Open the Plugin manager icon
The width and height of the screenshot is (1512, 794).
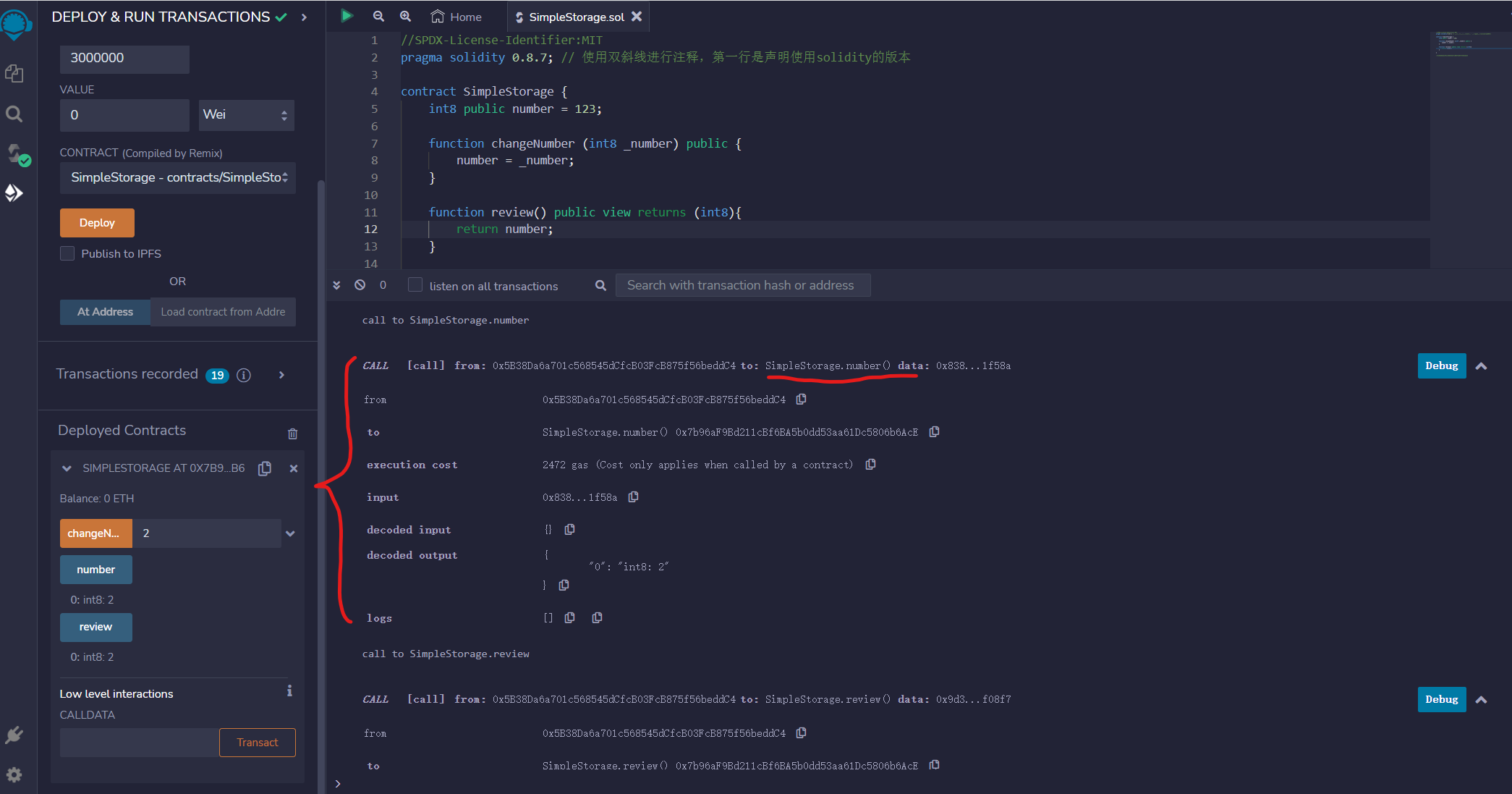pos(14,735)
